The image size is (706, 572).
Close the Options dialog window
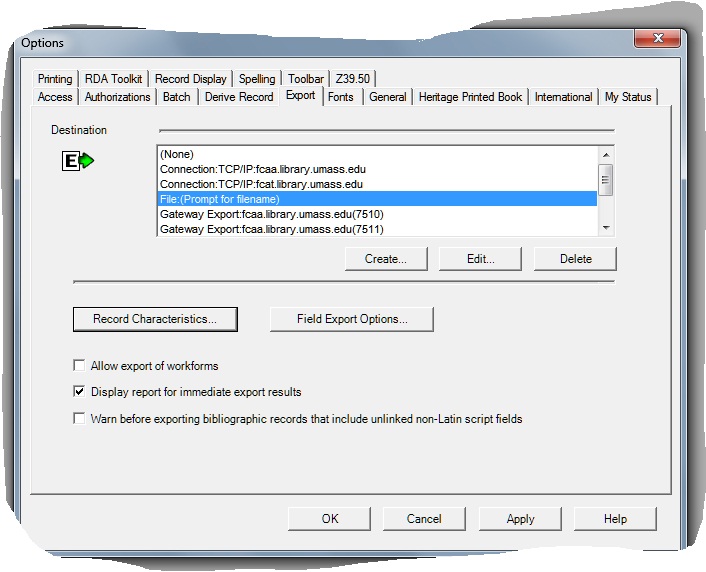[657, 37]
